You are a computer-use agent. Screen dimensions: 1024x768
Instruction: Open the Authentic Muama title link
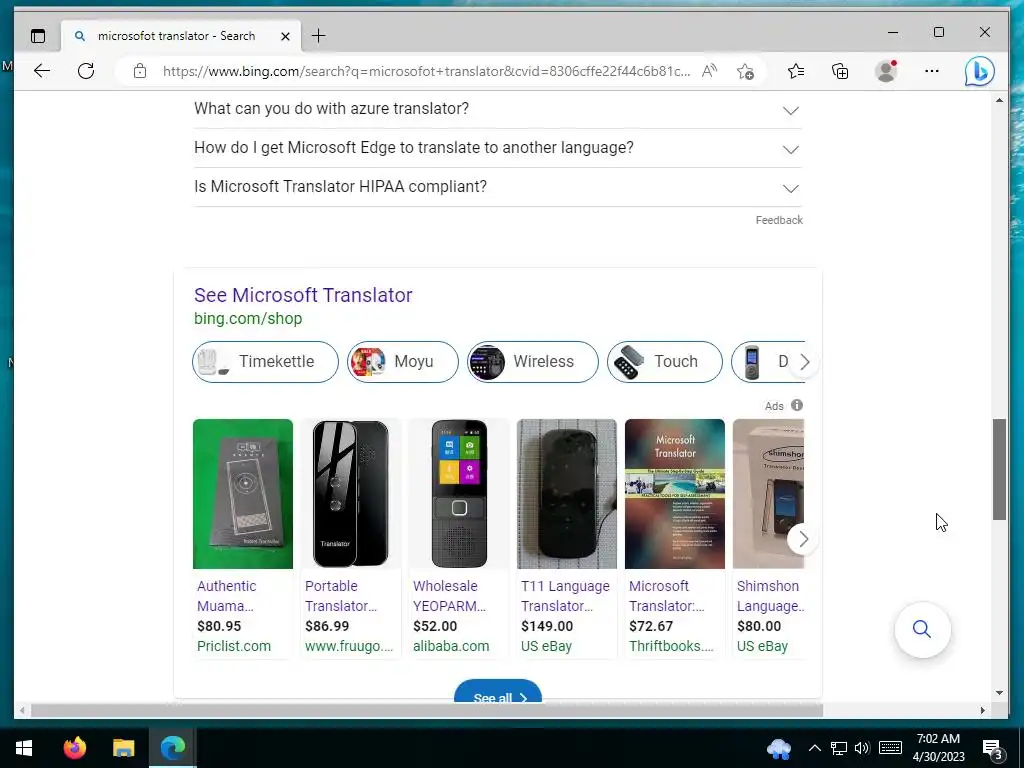tap(227, 596)
